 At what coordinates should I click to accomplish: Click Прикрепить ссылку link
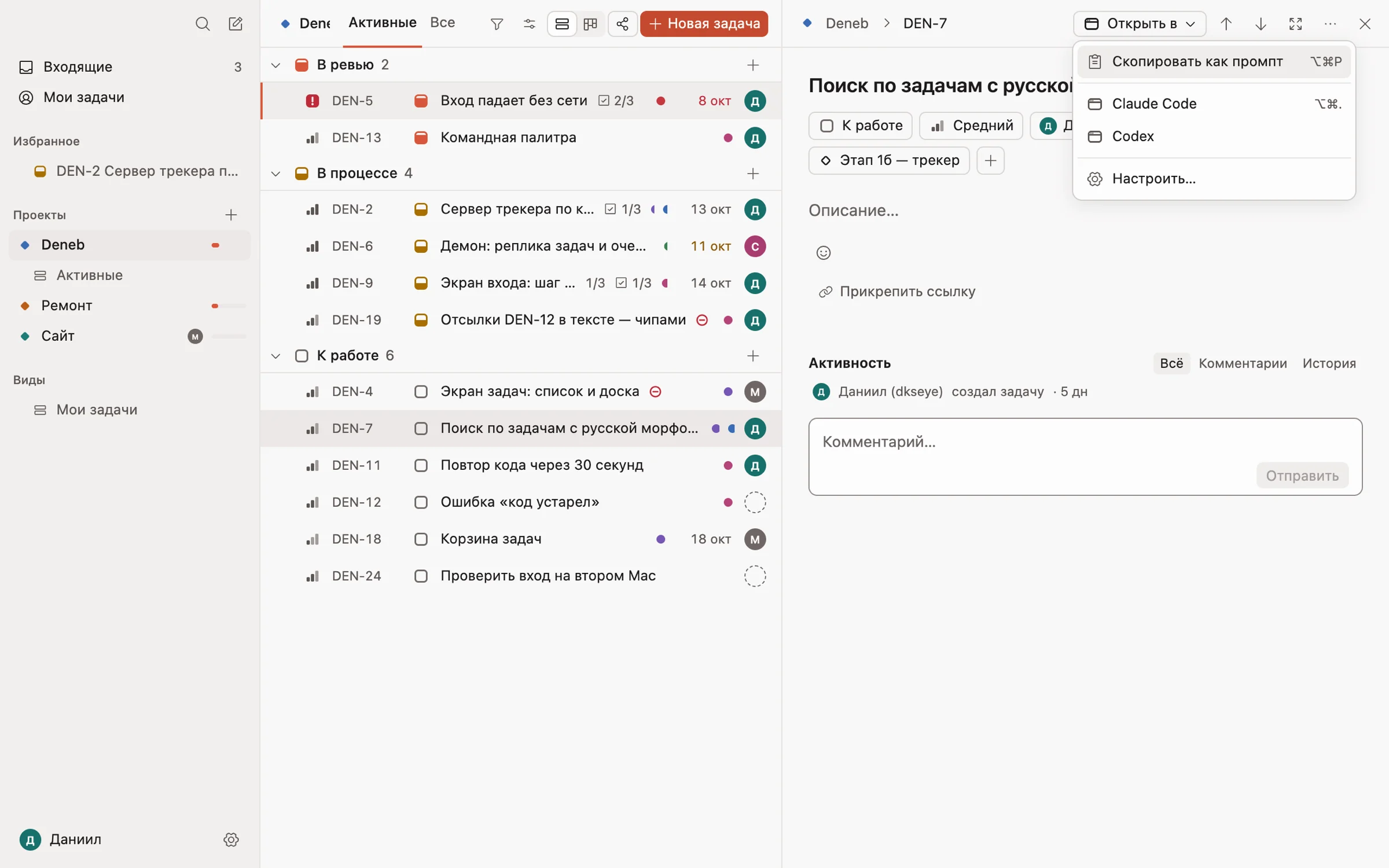[x=896, y=292]
